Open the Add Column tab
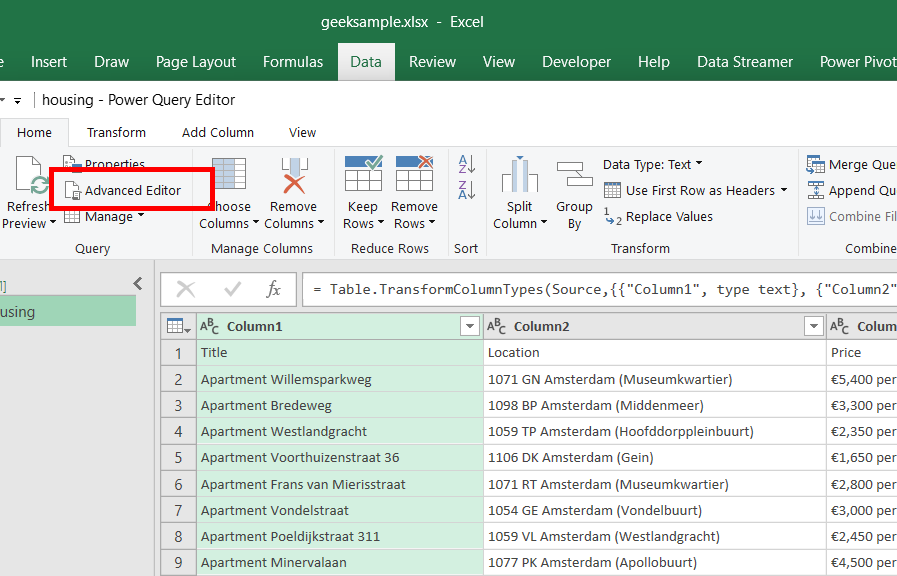The height and width of the screenshot is (576, 897). point(217,132)
